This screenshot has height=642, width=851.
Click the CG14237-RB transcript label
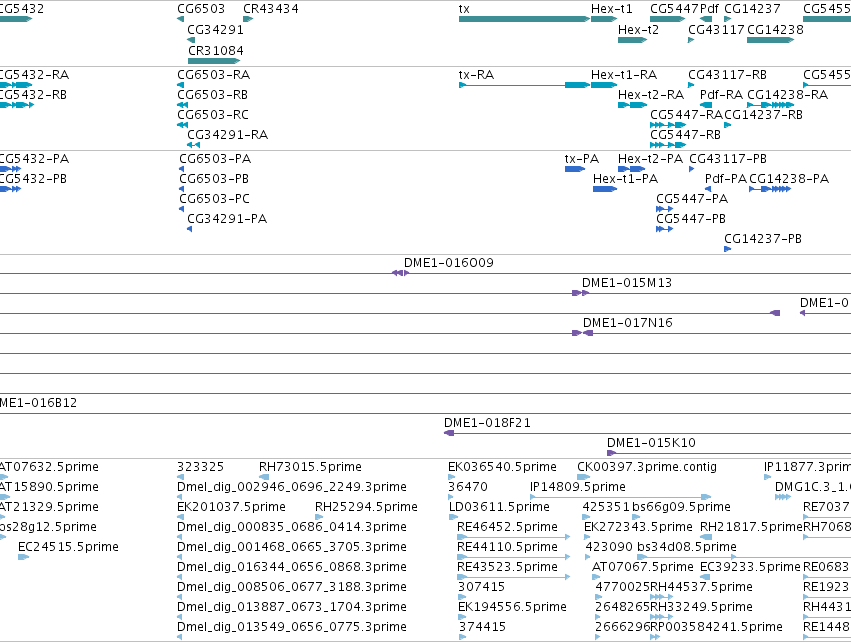(764, 115)
